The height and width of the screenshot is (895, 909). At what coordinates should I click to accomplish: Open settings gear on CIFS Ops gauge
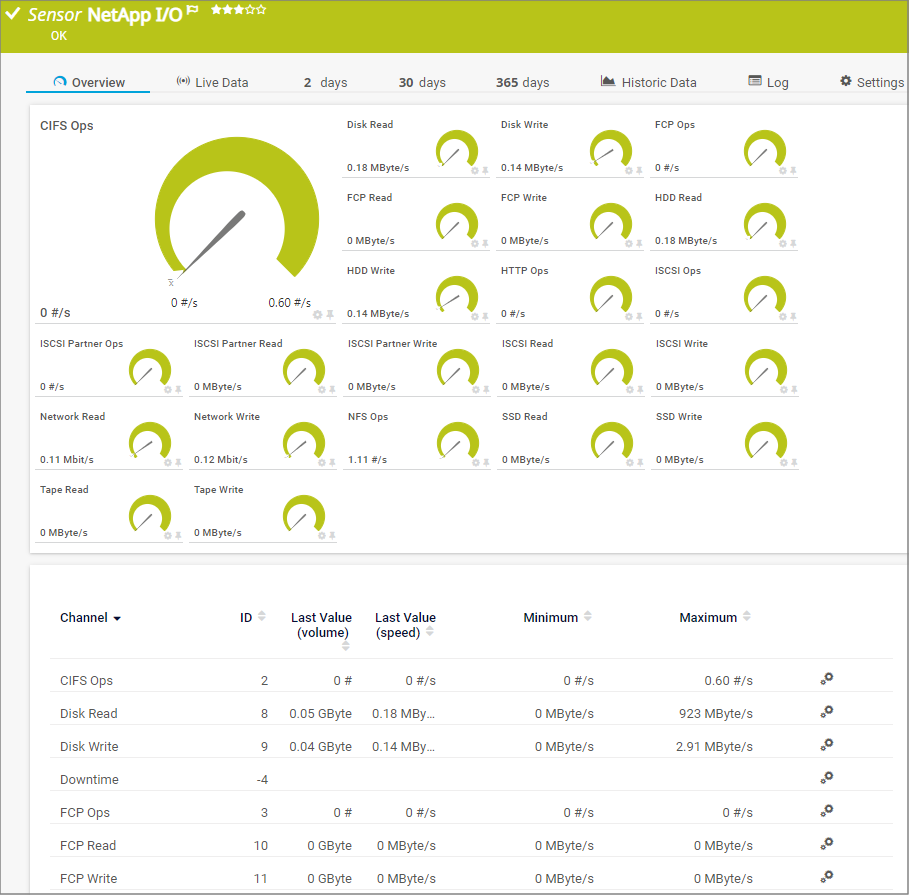pyautogui.click(x=318, y=314)
